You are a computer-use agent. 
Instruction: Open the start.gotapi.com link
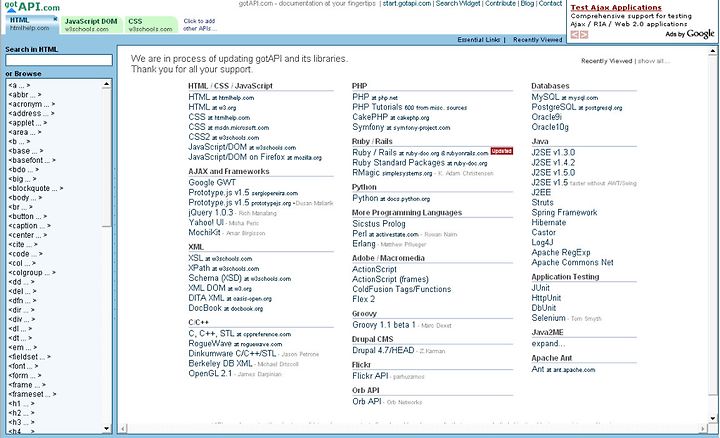click(x=407, y=3)
